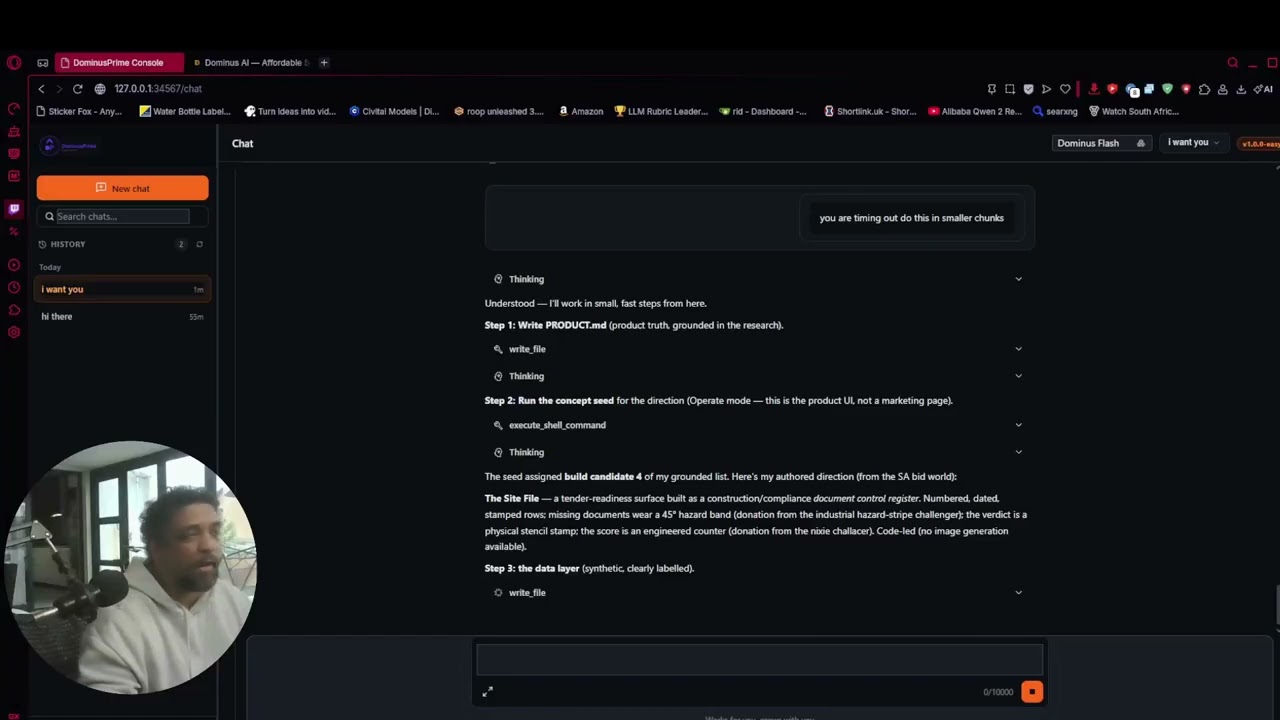Open the sidebar settings gear

14,332
